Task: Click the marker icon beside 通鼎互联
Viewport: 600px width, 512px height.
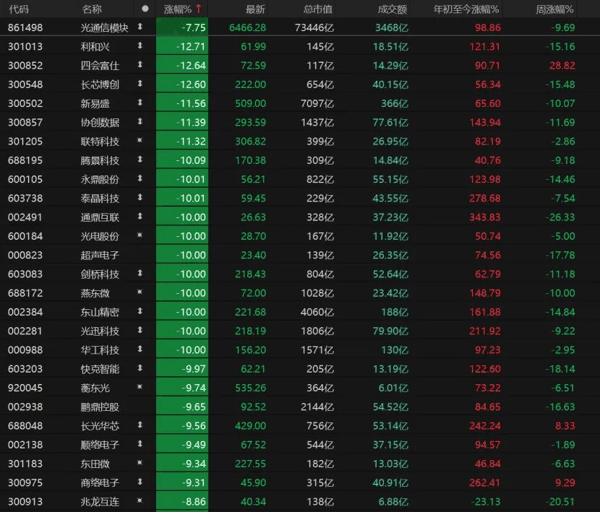Action: pos(140,217)
